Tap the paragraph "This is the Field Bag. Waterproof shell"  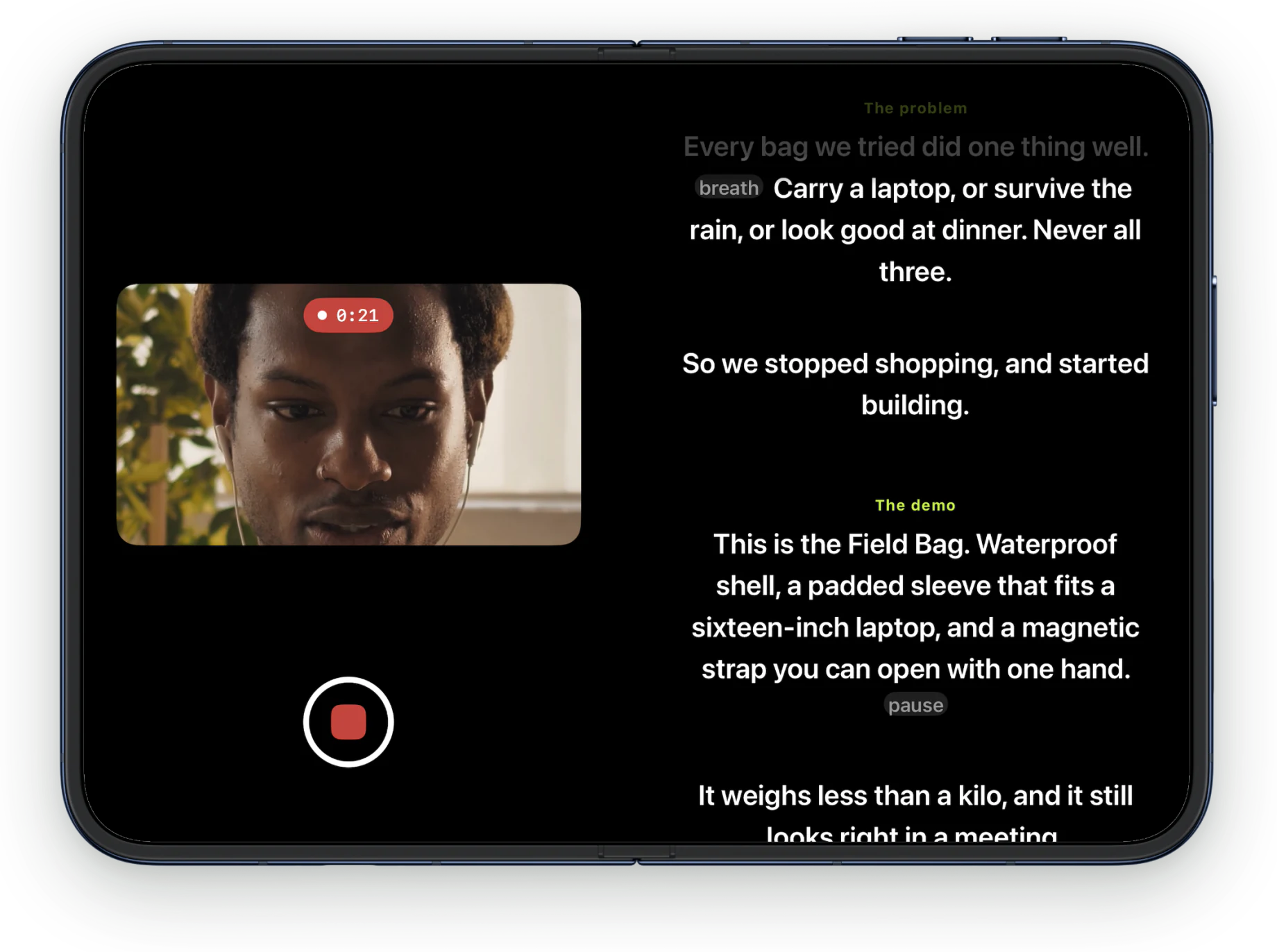point(915,606)
